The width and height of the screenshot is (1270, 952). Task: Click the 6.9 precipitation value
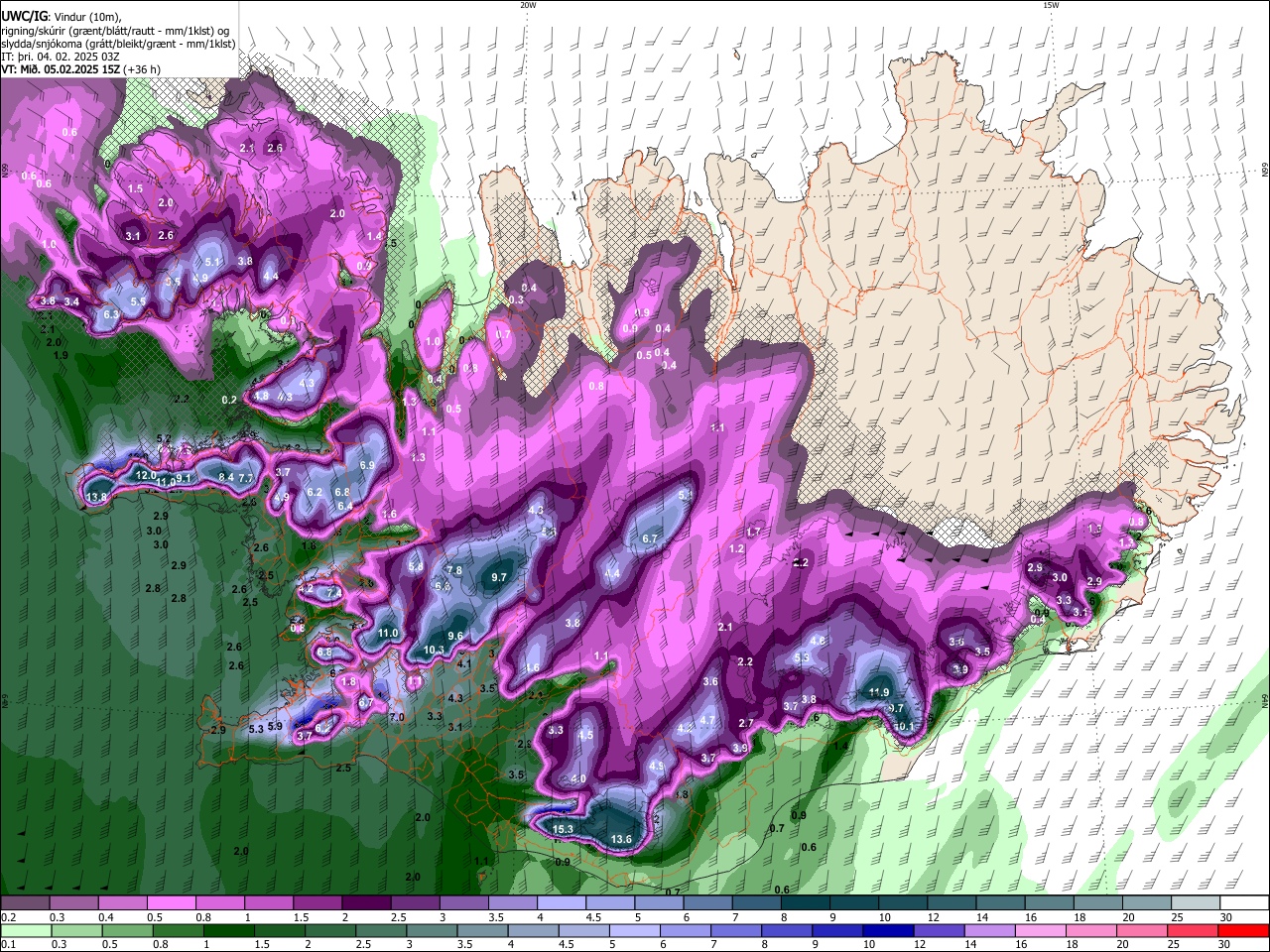pyautogui.click(x=367, y=465)
